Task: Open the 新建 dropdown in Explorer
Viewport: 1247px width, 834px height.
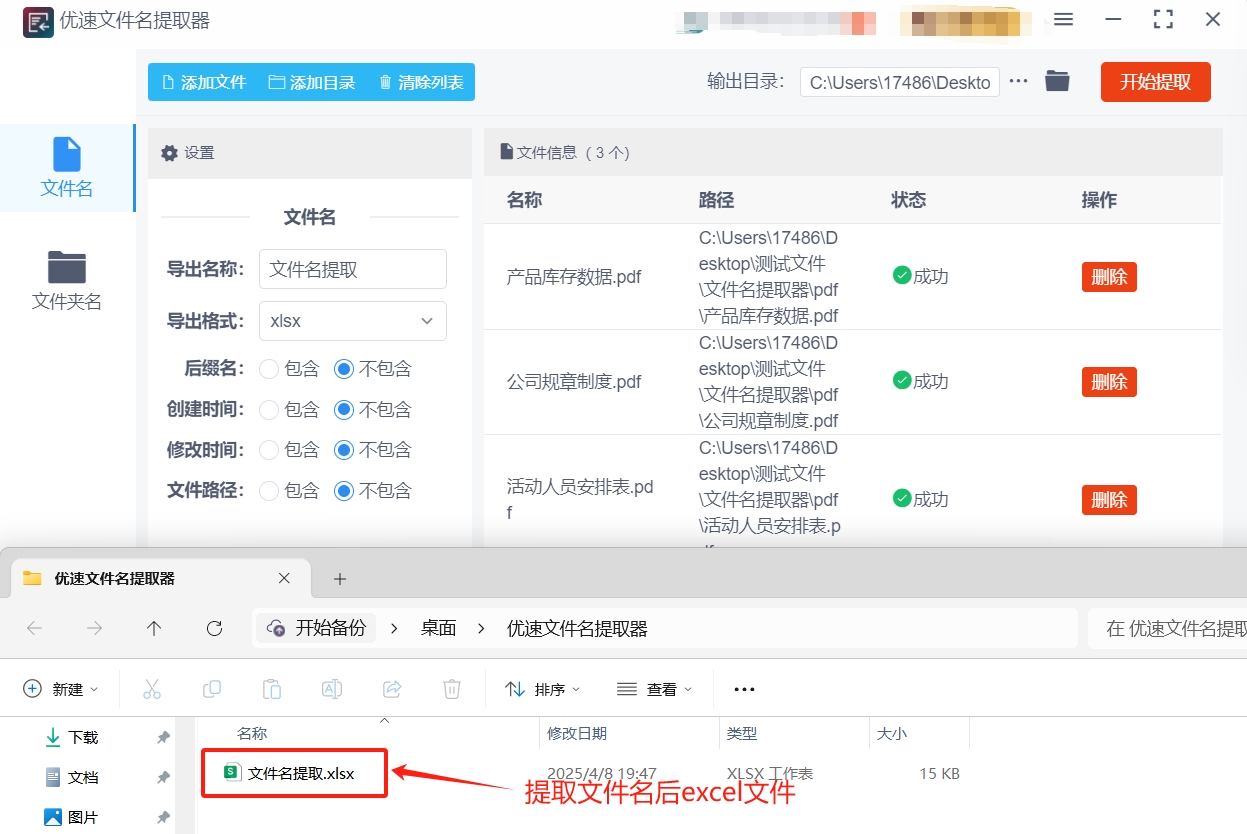Action: click(x=61, y=689)
